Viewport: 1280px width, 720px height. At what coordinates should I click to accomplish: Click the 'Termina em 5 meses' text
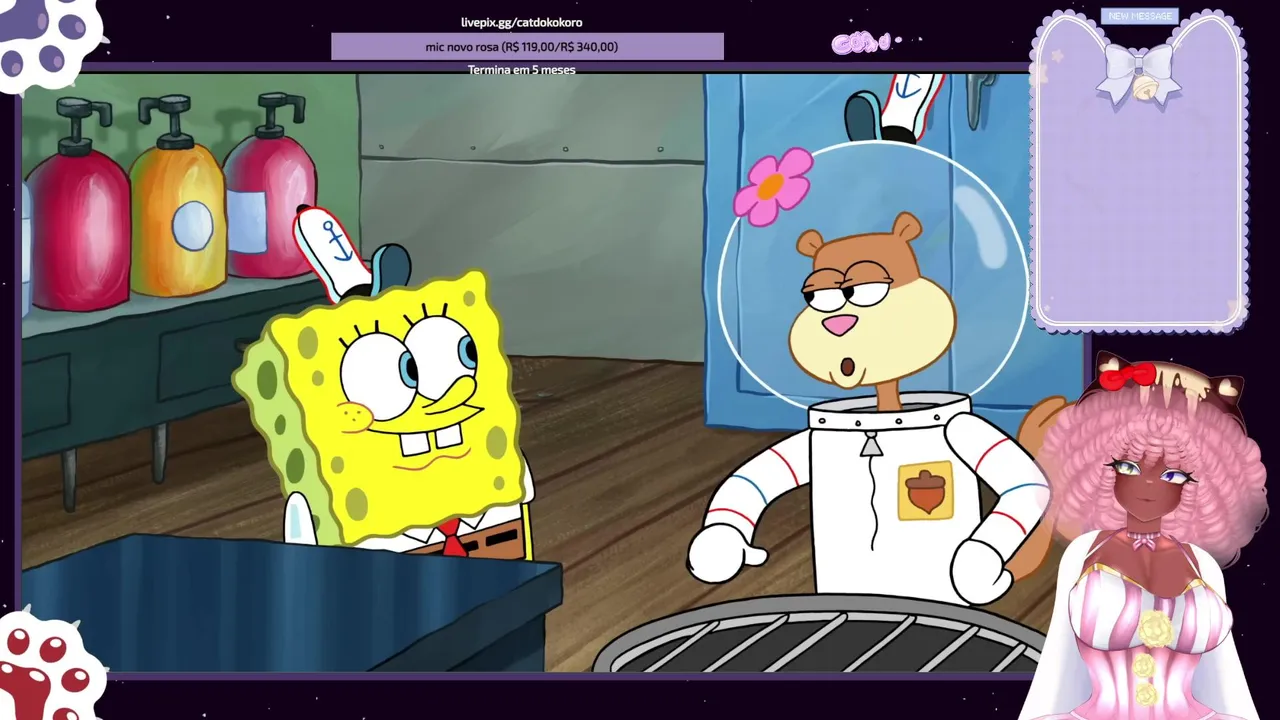tap(521, 70)
